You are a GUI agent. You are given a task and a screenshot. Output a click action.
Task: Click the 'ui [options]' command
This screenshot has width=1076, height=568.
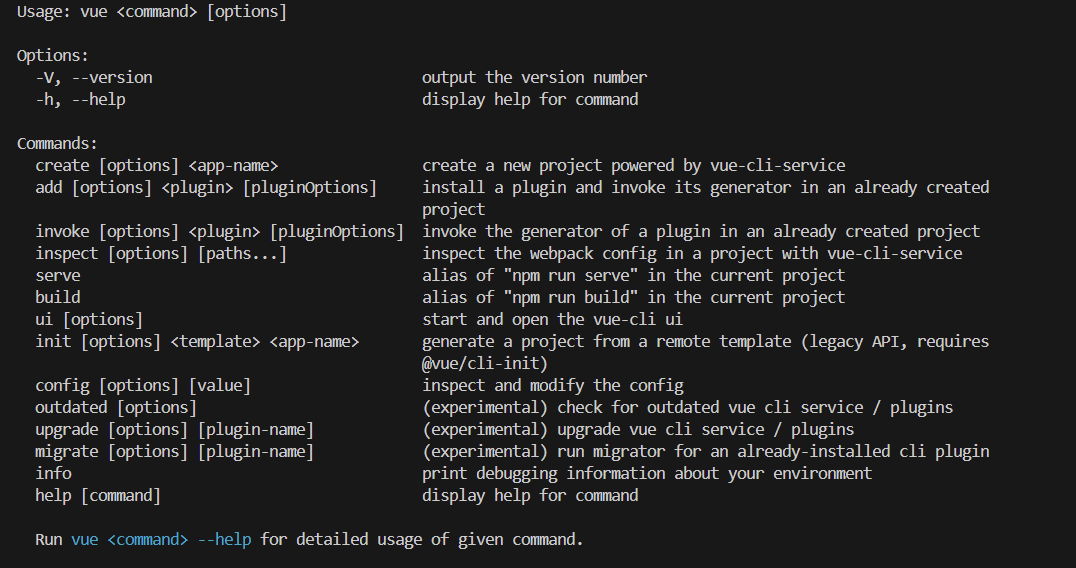(89, 319)
